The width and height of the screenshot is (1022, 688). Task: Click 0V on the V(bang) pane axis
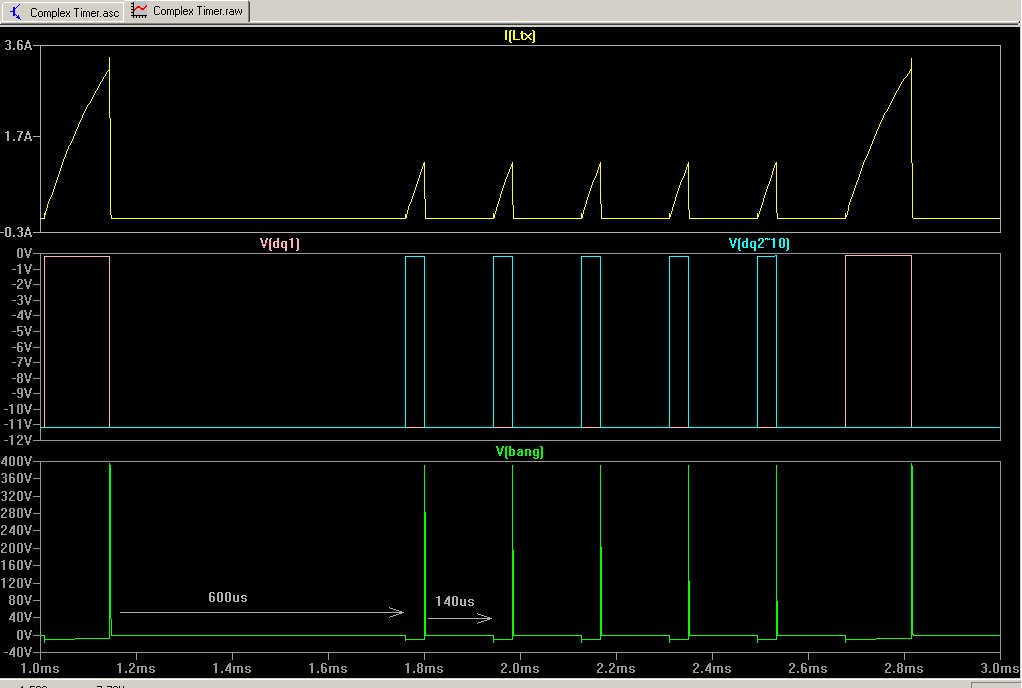[x=24, y=635]
